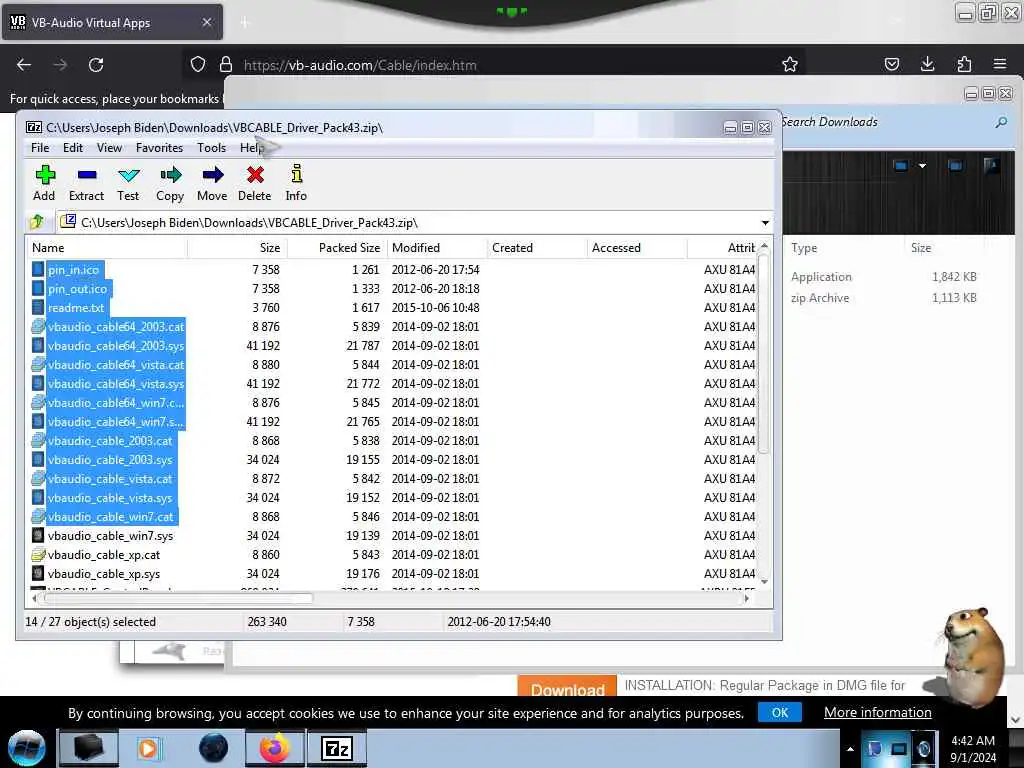The height and width of the screenshot is (768, 1024).
Task: Bookmark this page with the star icon
Action: click(790, 65)
